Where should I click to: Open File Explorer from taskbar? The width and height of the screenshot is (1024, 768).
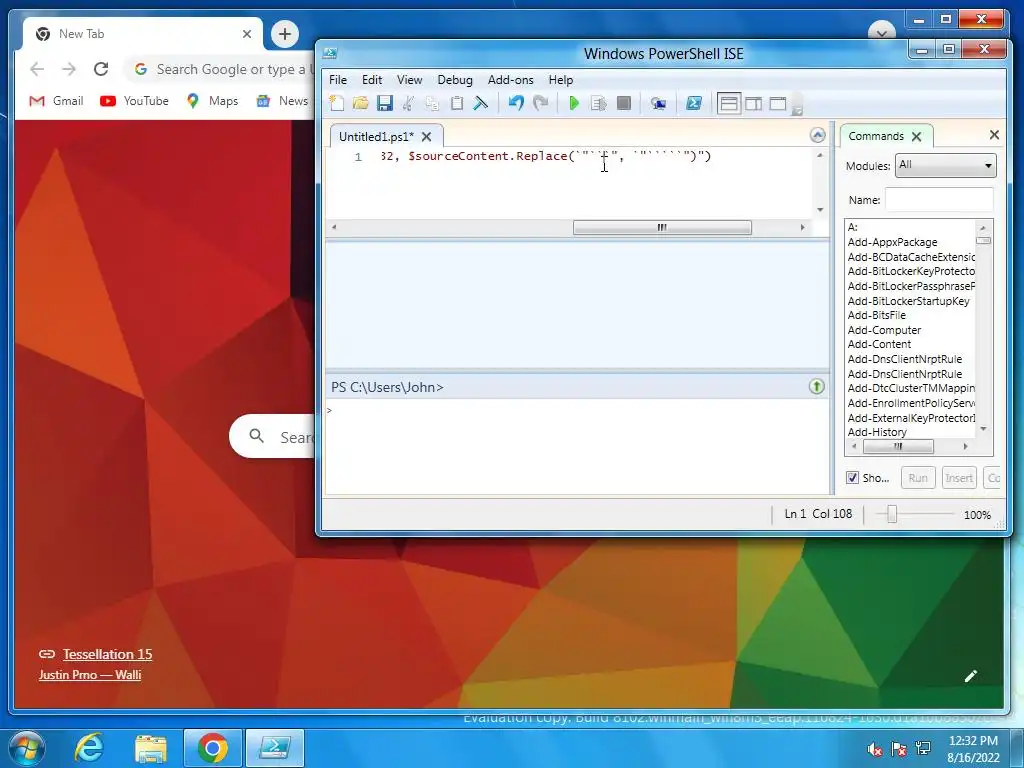click(151, 748)
